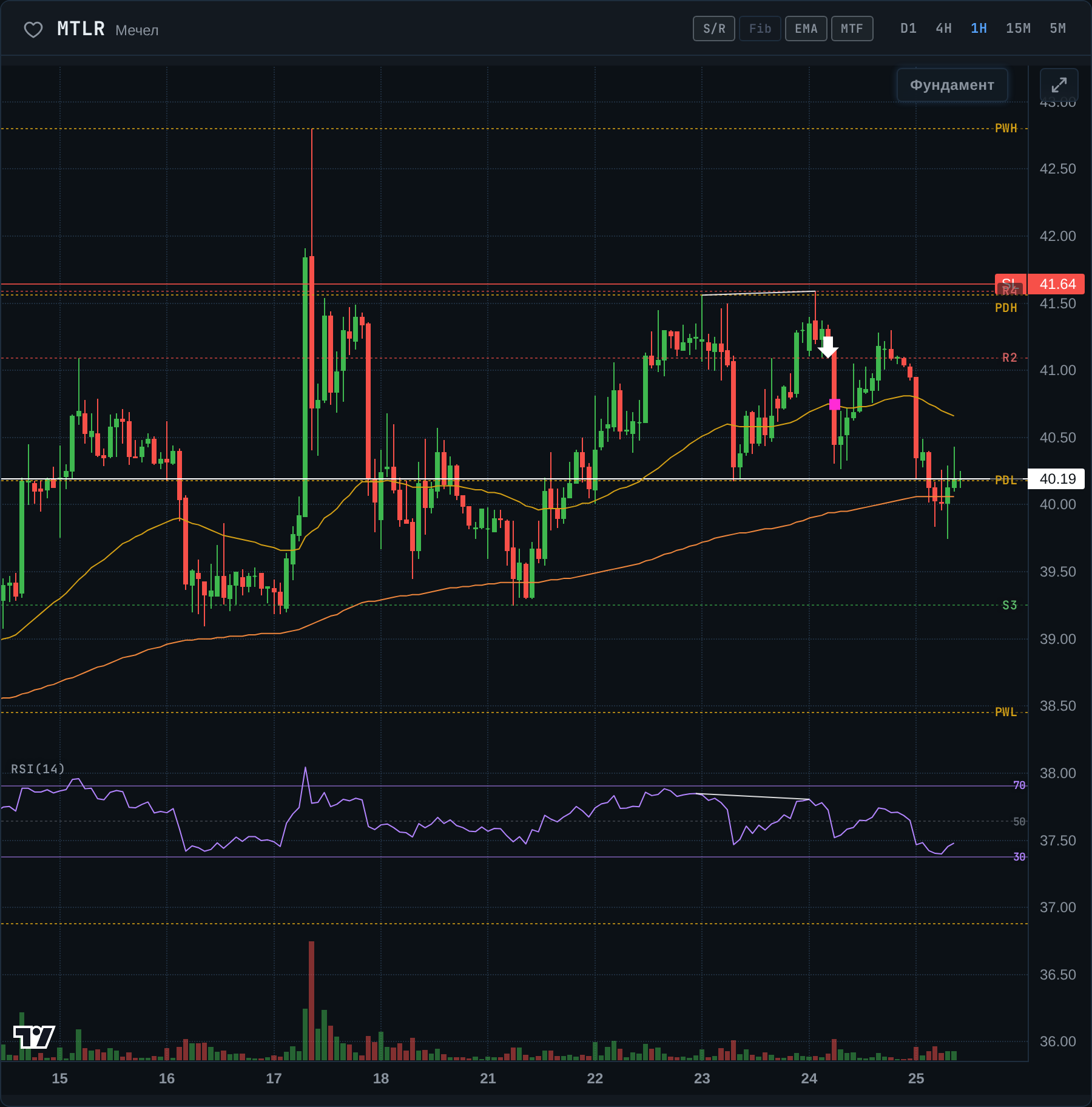Click the 36.50 price axis label

click(1057, 975)
